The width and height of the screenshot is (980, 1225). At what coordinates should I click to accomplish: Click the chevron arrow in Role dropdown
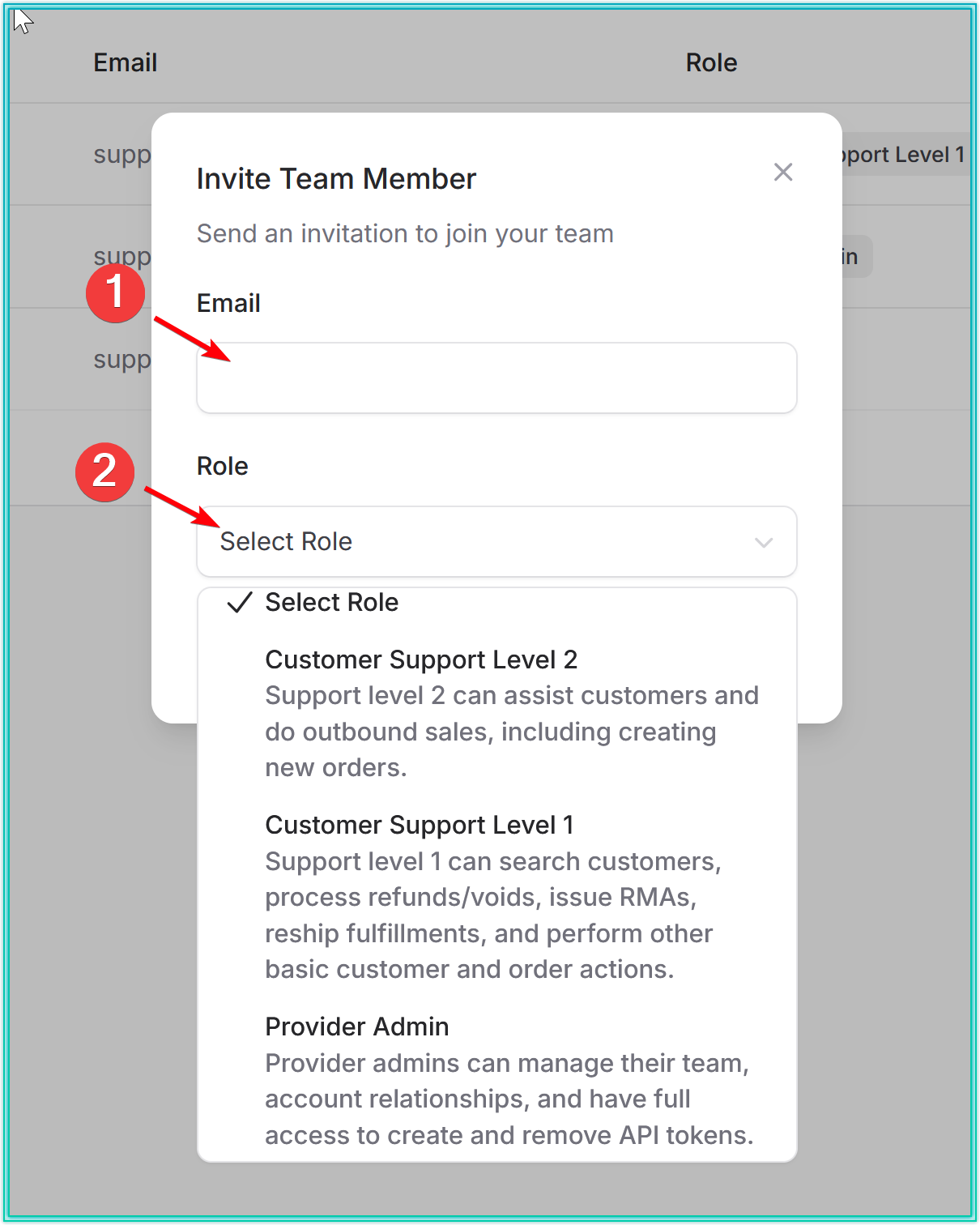pos(763,542)
